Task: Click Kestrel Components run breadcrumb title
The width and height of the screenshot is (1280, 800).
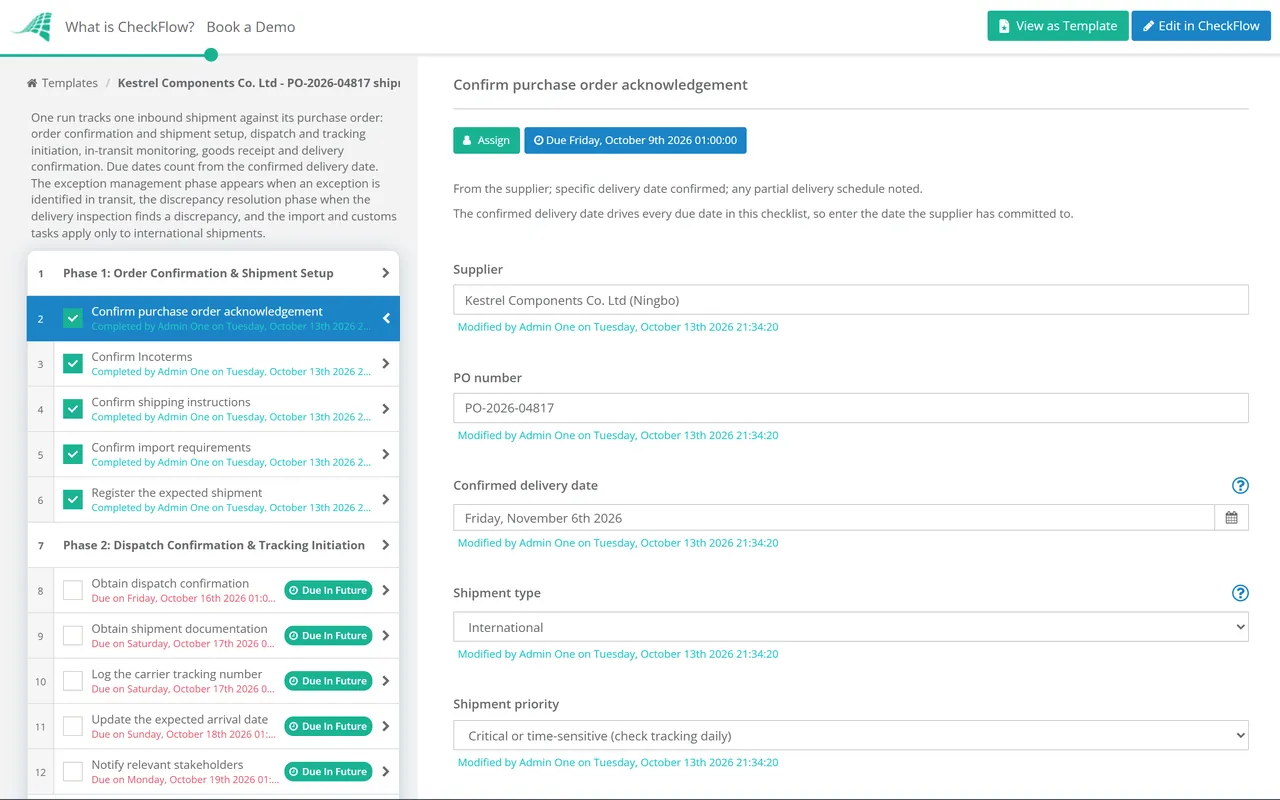Action: pos(259,83)
